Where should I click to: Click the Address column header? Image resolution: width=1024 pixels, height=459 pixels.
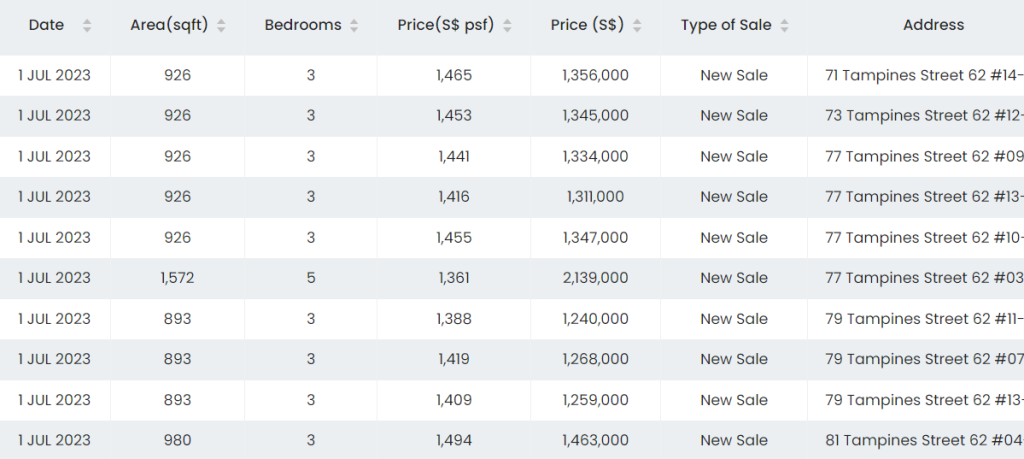pyautogui.click(x=933, y=25)
